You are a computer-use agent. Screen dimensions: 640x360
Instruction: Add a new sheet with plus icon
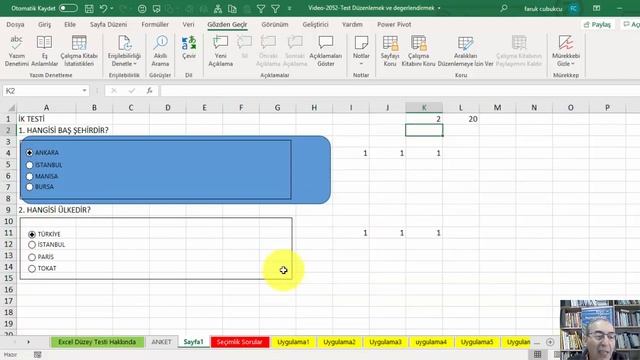coord(550,342)
